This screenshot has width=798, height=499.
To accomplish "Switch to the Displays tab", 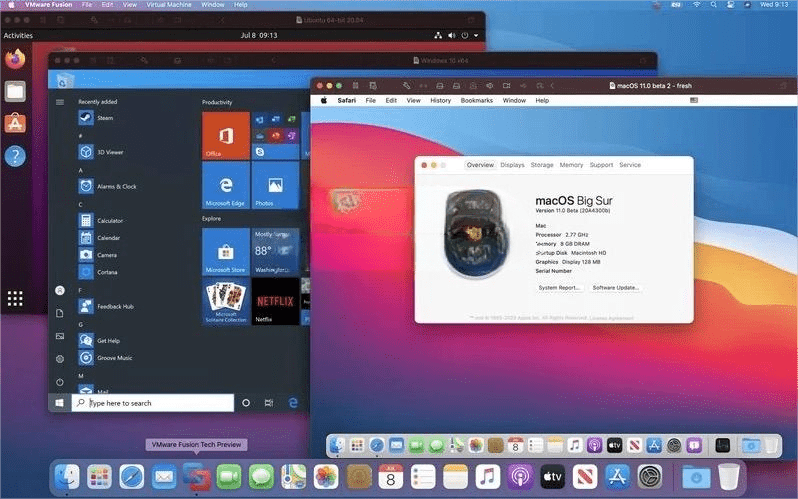I will tap(512, 165).
